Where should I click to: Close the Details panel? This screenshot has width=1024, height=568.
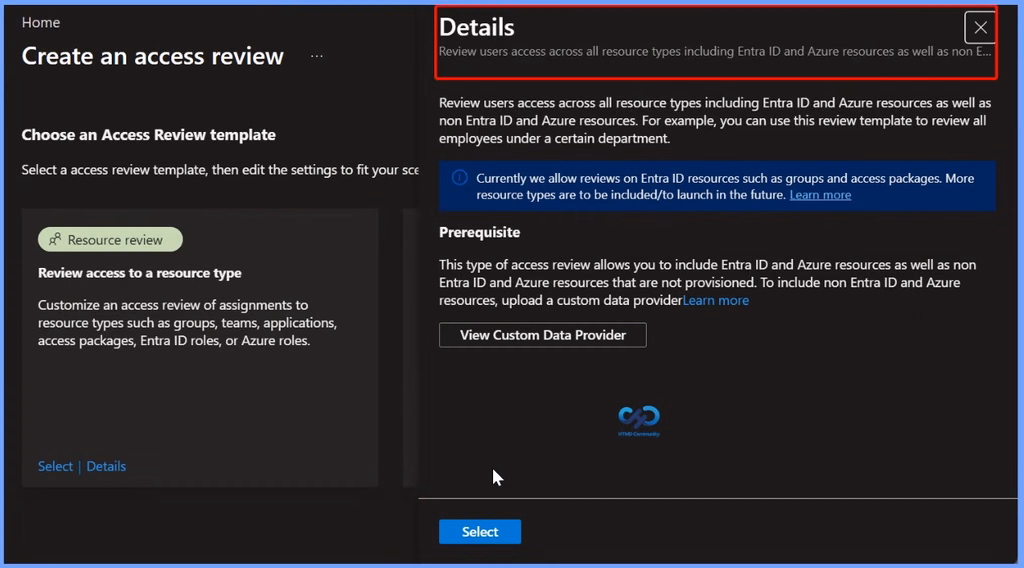980,27
